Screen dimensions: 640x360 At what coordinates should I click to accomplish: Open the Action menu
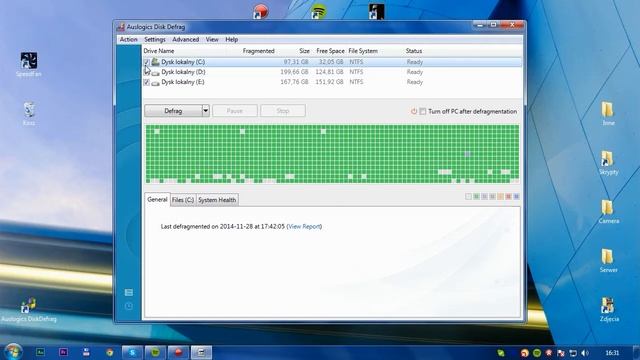128,40
